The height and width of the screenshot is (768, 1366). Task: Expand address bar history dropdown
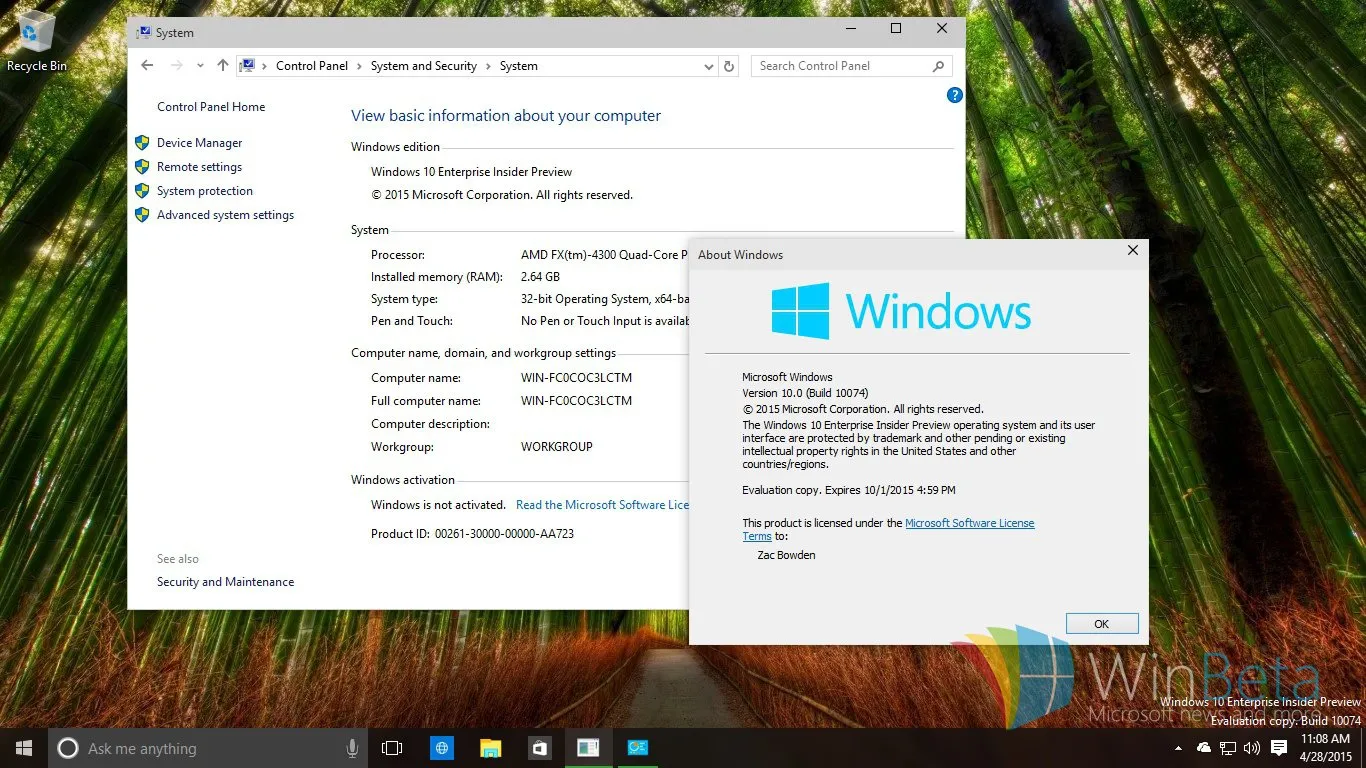(x=708, y=66)
